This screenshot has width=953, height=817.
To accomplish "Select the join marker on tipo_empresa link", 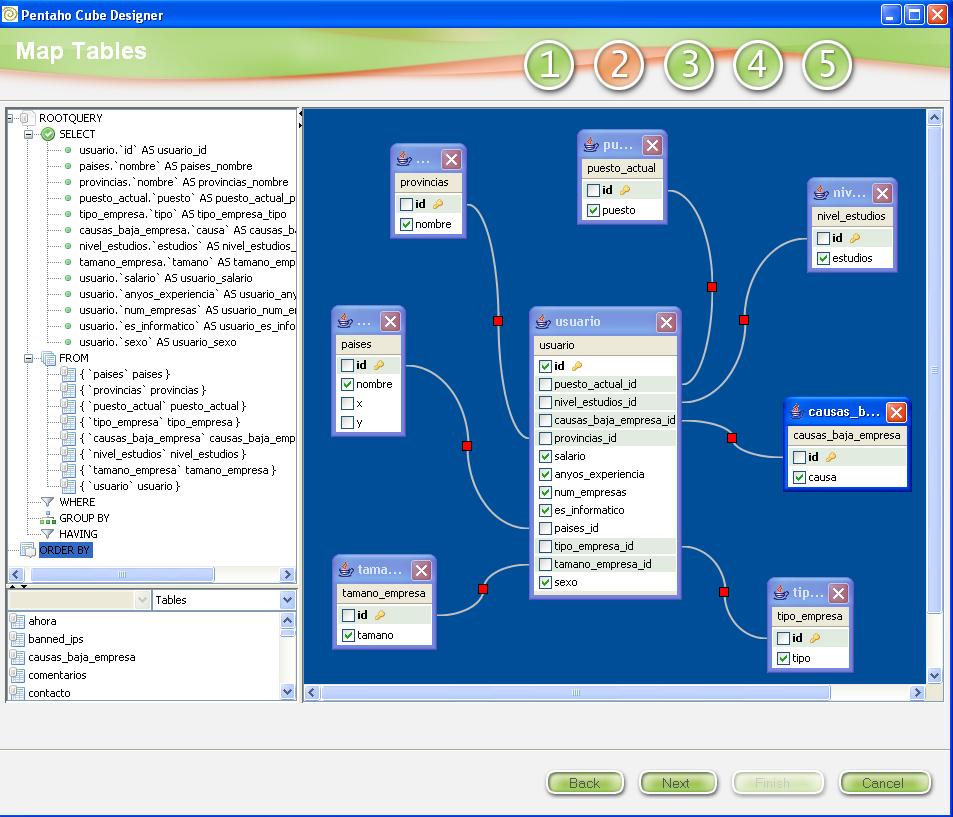I will tap(724, 592).
